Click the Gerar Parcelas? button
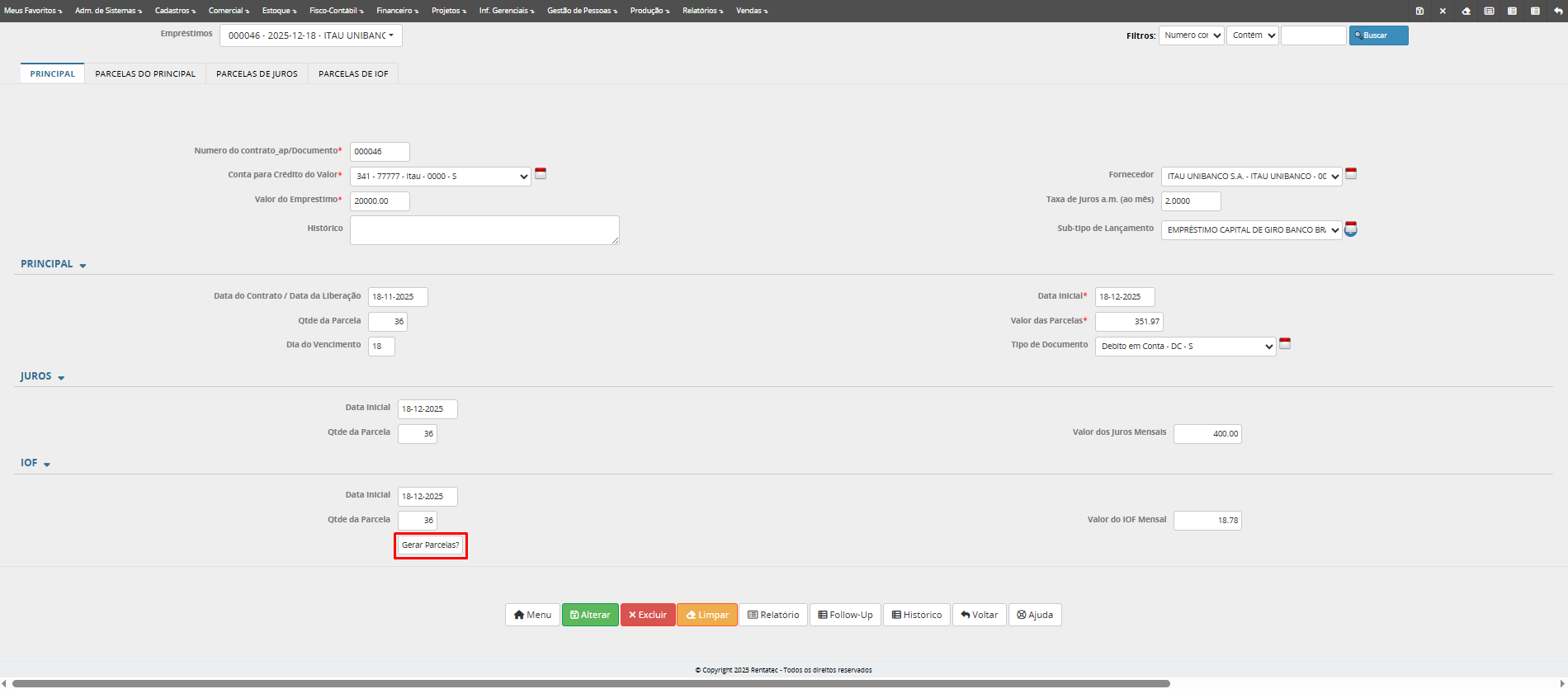 click(x=430, y=545)
